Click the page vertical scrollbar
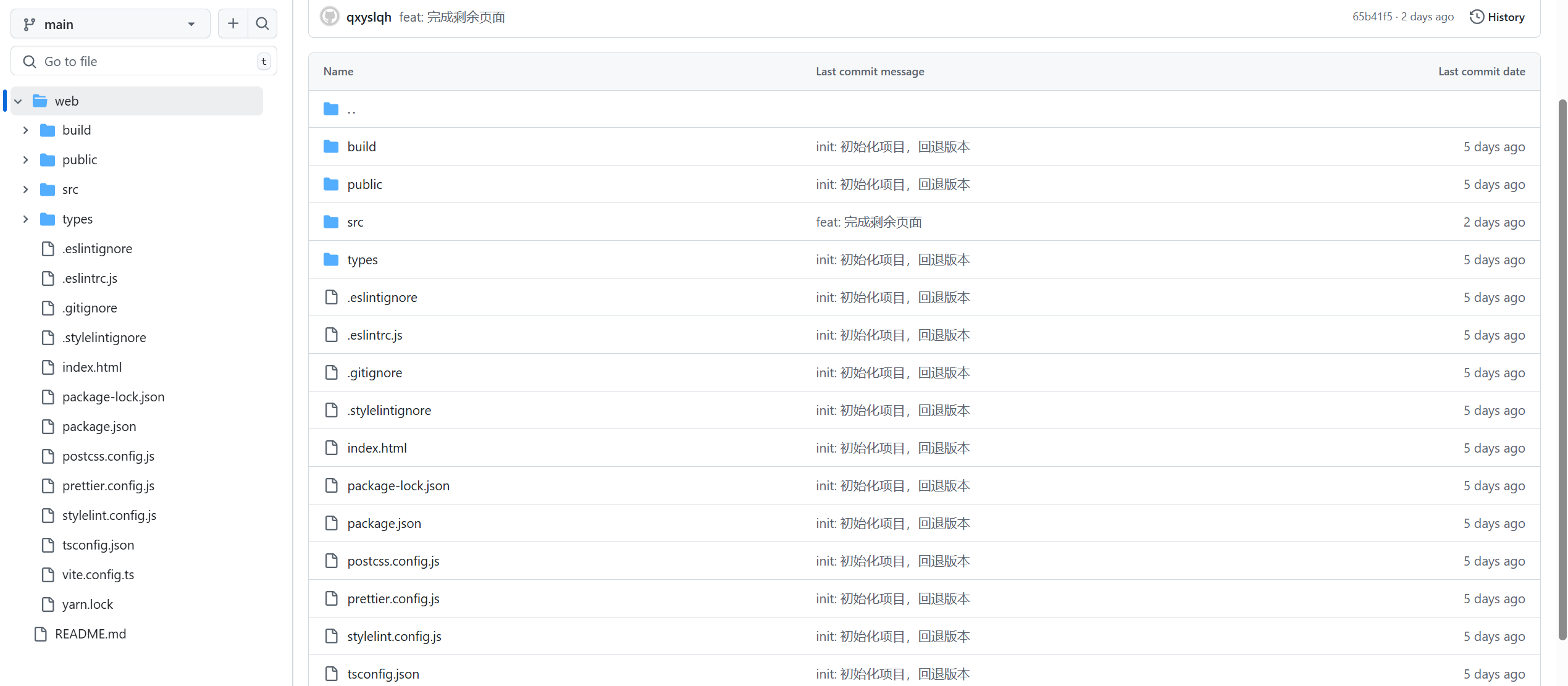Screen dimensions: 1568x686 click(x=1562, y=369)
